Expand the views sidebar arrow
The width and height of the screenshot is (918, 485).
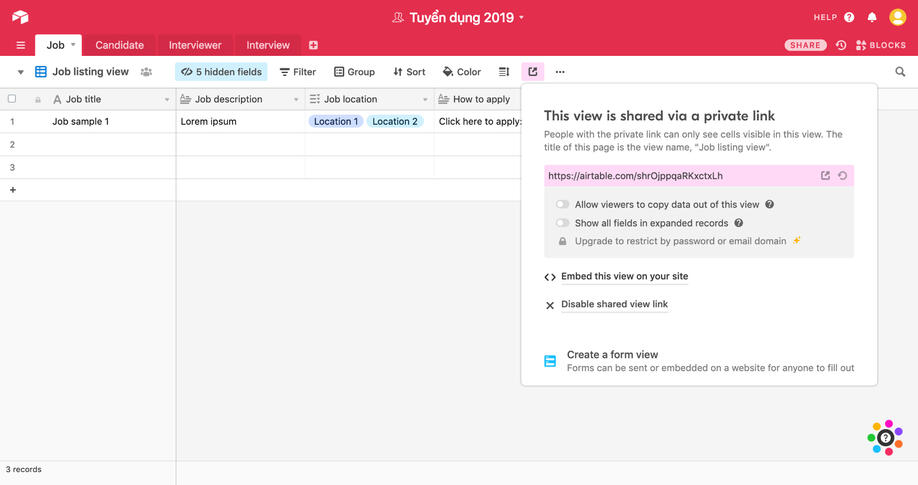pyautogui.click(x=20, y=72)
